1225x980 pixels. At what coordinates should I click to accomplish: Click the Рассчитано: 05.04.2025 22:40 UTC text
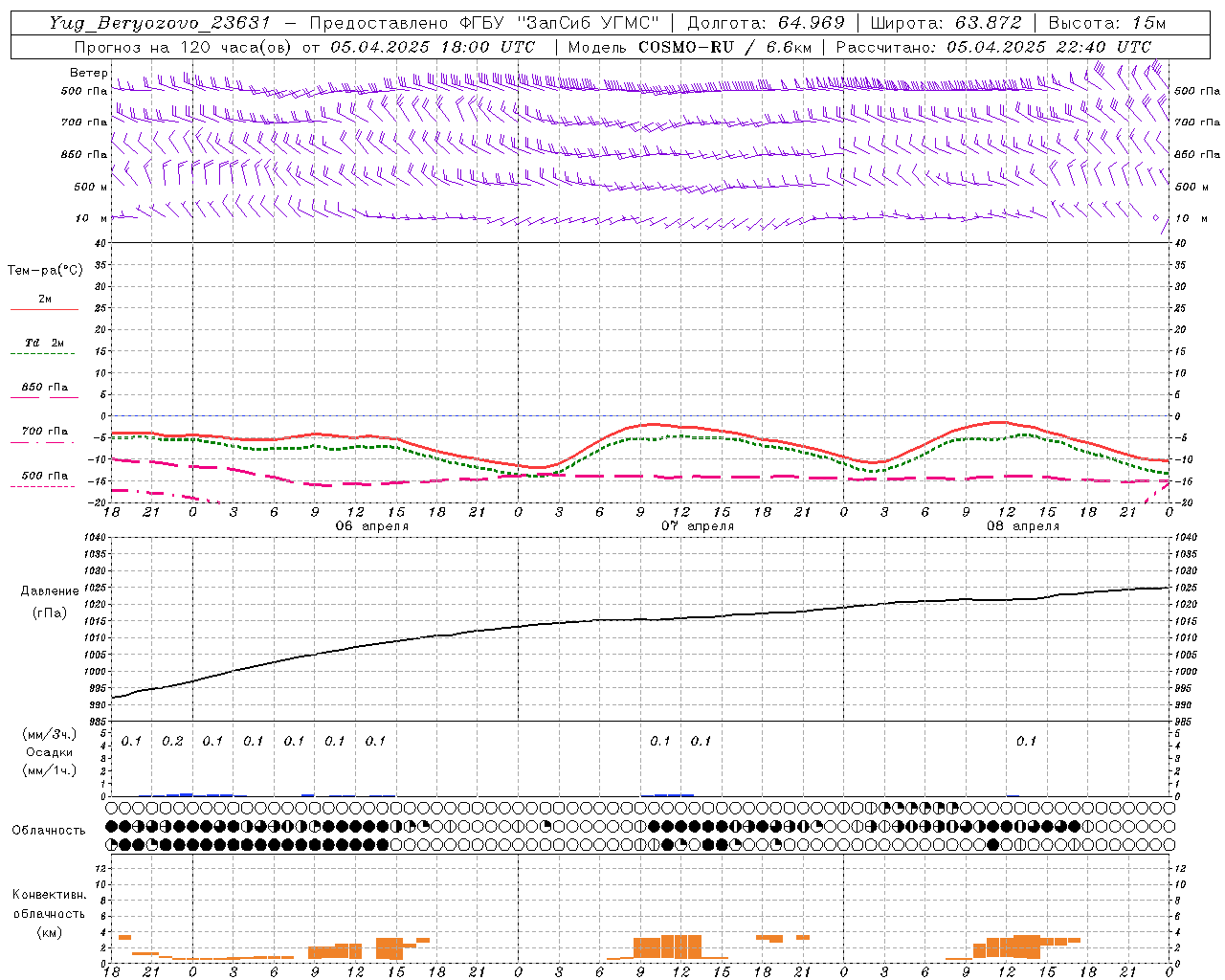[993, 47]
